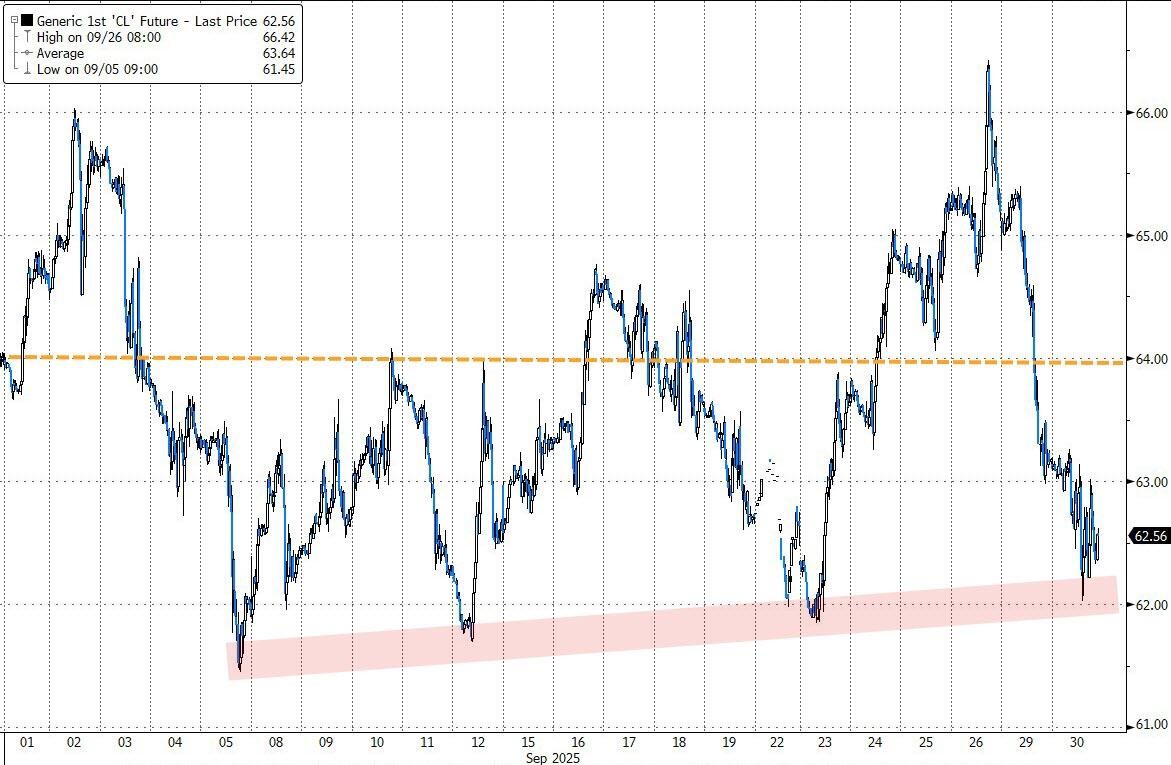Viewport: 1171px width, 765px height.
Task: Select the Low marker icon in legend
Action: coord(28,69)
